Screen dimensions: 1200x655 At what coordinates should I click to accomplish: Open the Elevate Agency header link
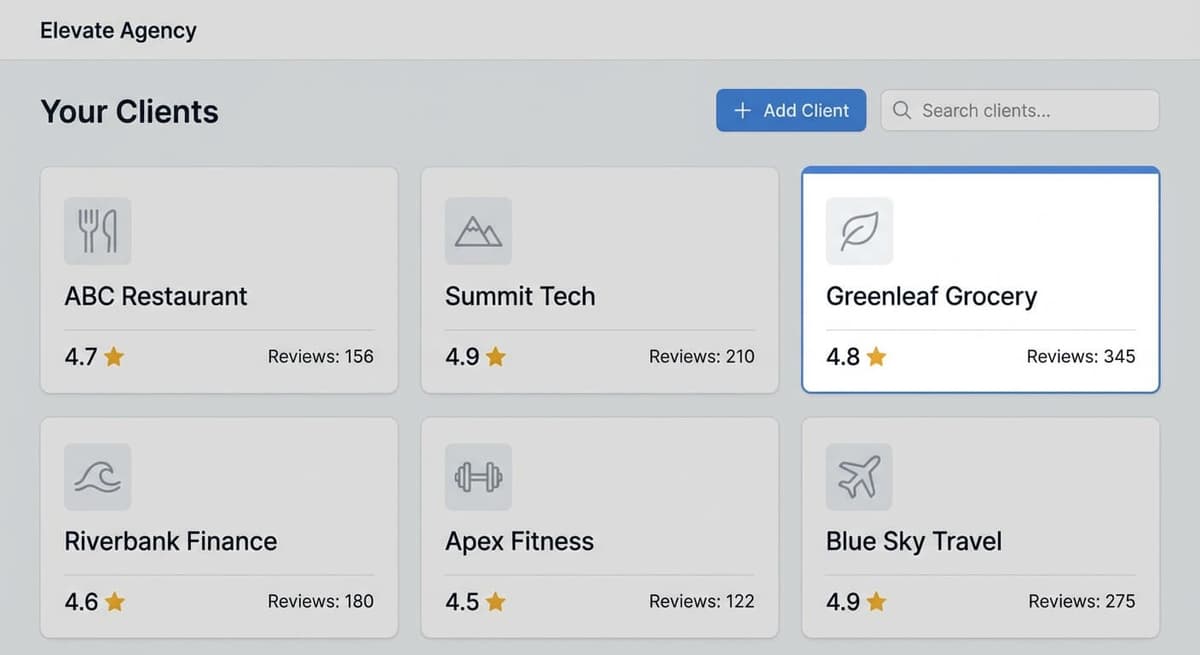pyautogui.click(x=117, y=30)
